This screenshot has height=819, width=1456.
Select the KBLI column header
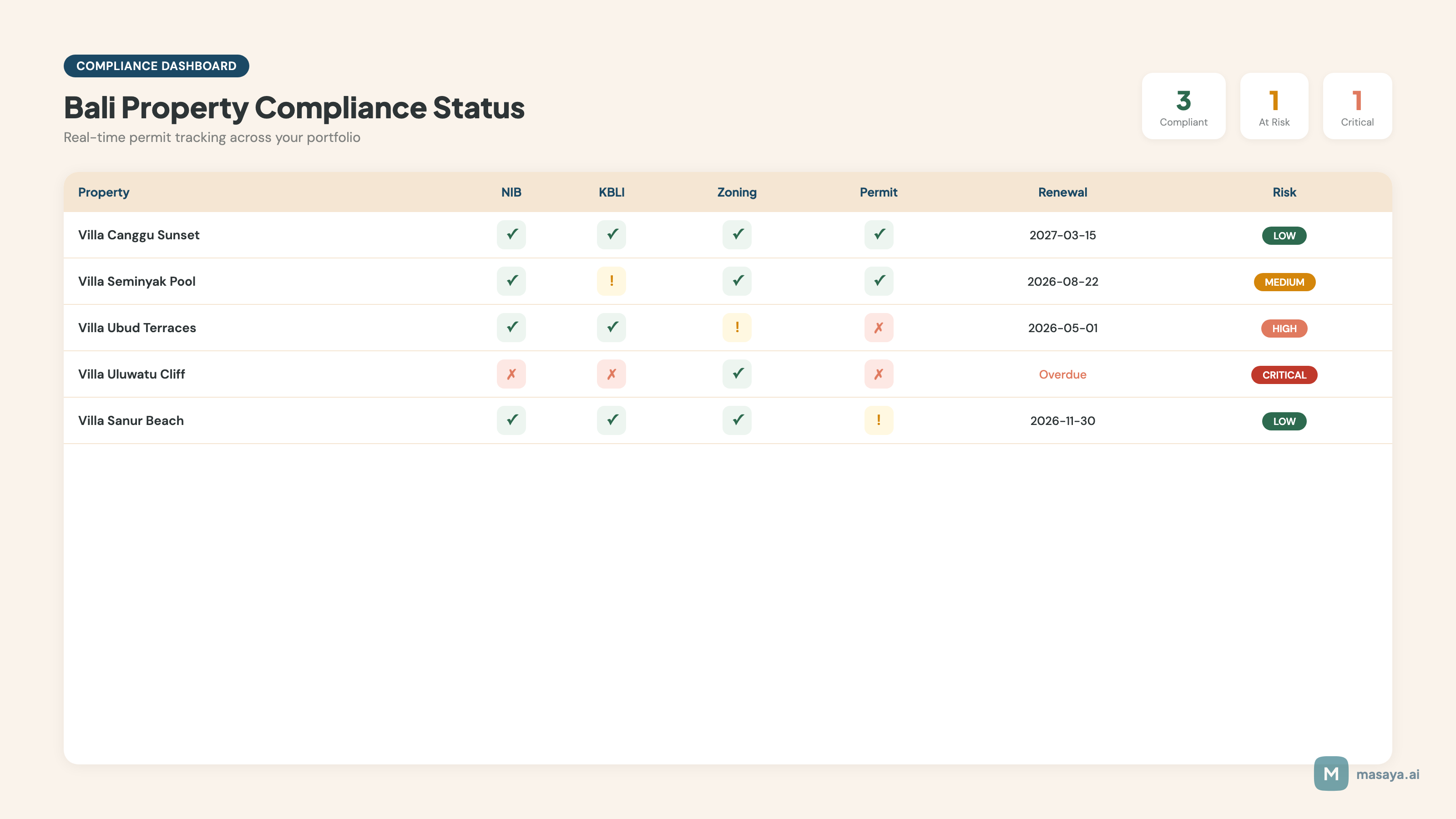(611, 192)
